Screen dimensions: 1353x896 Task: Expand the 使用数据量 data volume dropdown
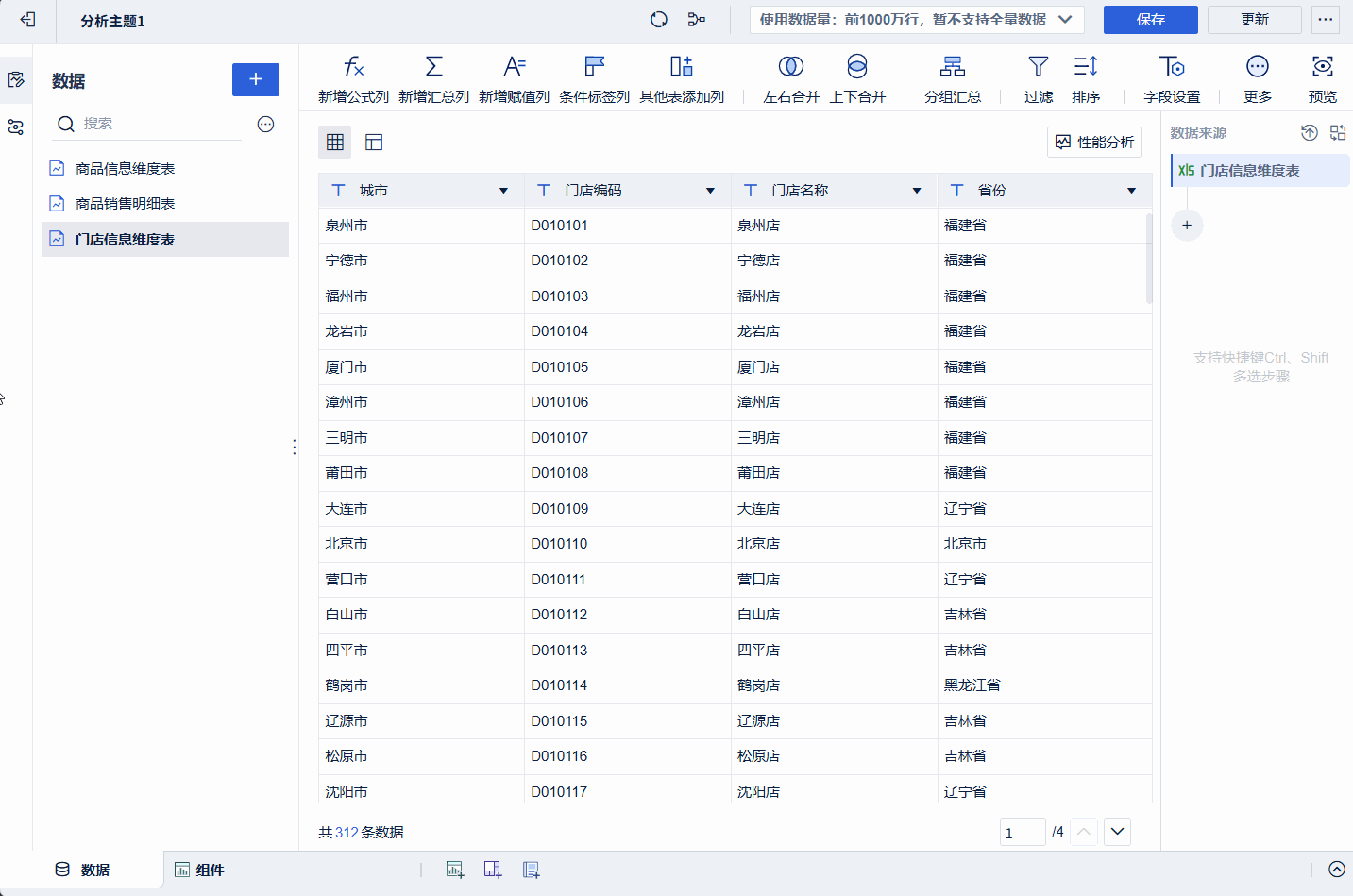click(1065, 20)
